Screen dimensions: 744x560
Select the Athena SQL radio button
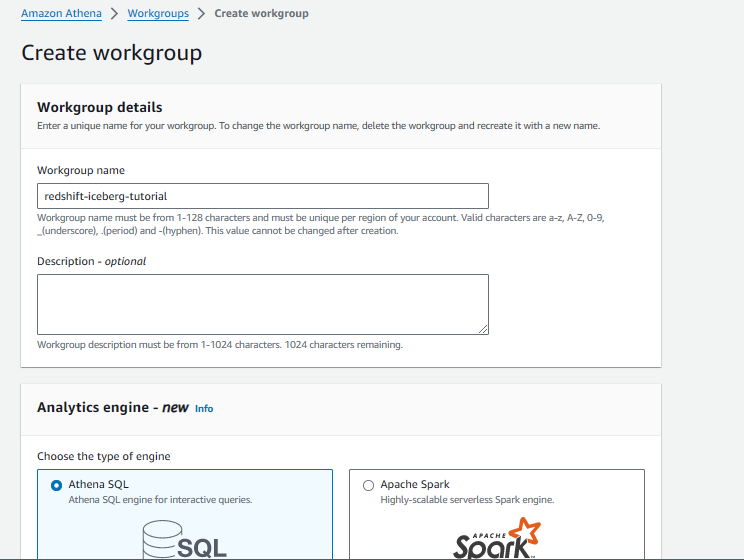tap(56, 485)
